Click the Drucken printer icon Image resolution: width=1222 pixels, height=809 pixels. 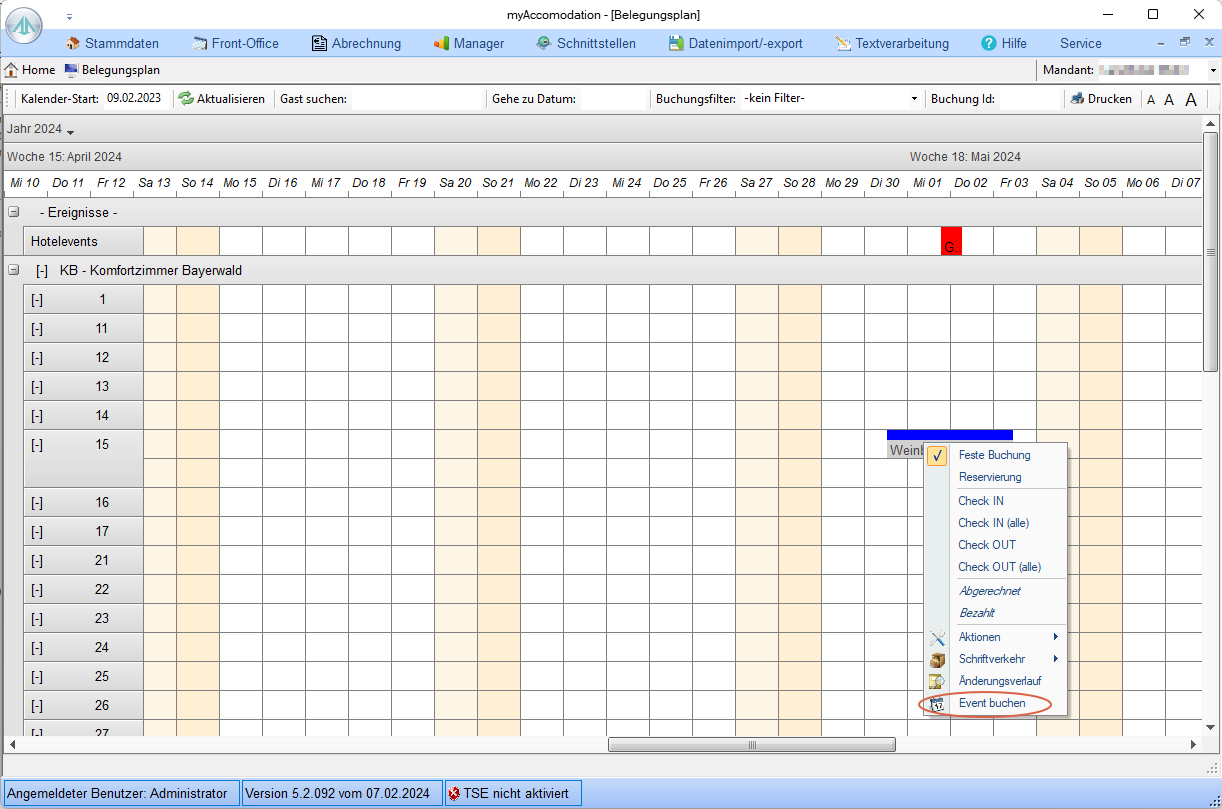[x=1077, y=99]
